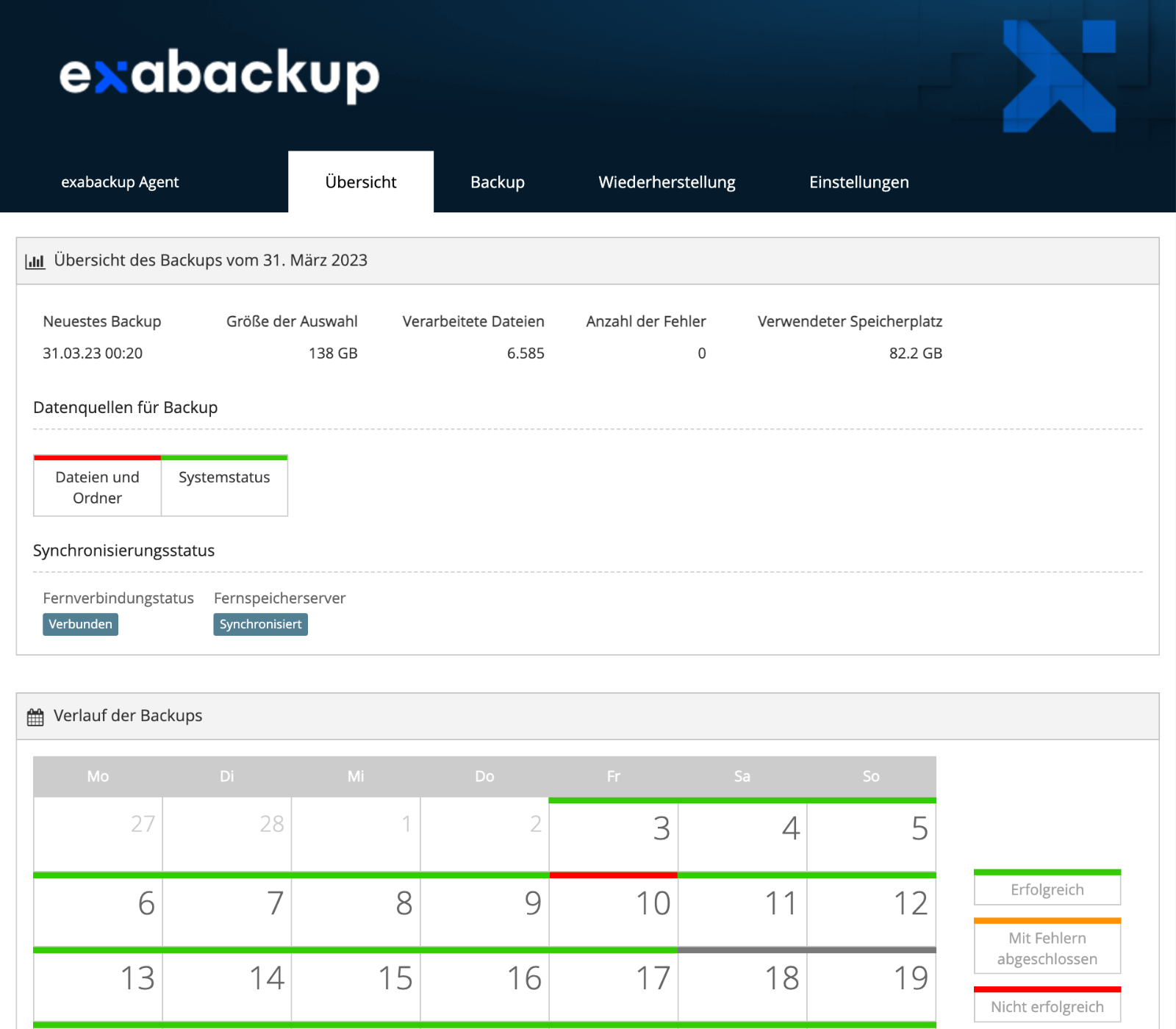Image resolution: width=1176 pixels, height=1029 pixels.
Task: Select calendar day 7
Action: pyautogui.click(x=227, y=910)
